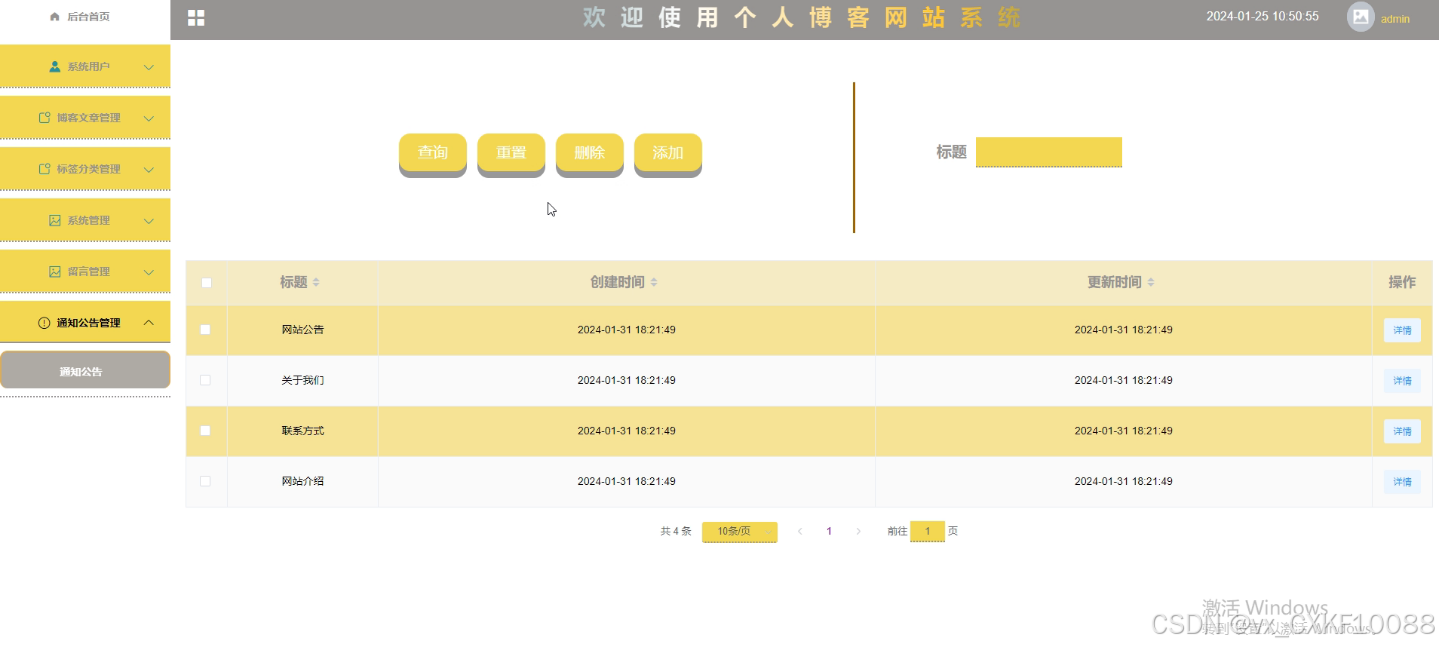Click the header date time 2024-01-25 10:50:55
The width and height of the screenshot is (1439, 650).
pyautogui.click(x=1262, y=17)
